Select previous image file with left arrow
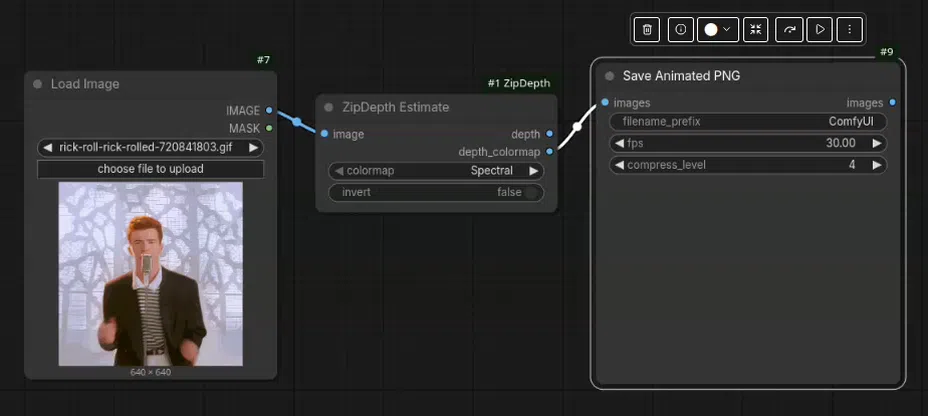Image resolution: width=928 pixels, height=416 pixels. coord(48,147)
